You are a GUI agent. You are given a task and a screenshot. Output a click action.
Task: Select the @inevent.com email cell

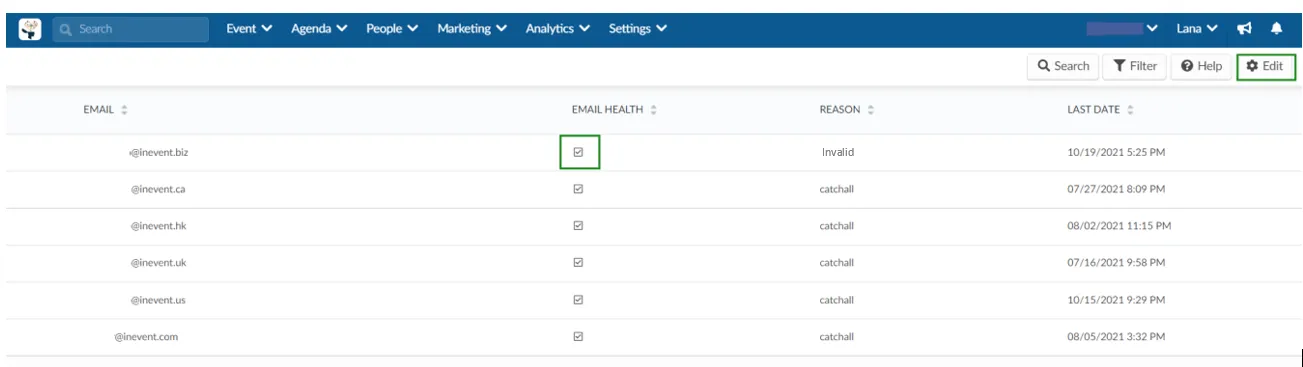coord(146,337)
